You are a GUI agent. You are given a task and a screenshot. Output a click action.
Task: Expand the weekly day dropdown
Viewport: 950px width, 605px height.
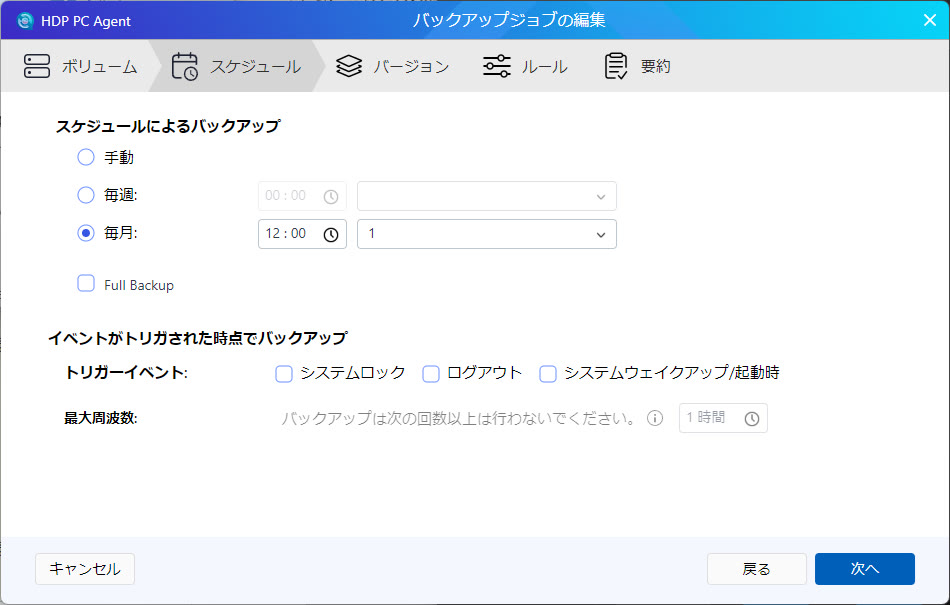(x=486, y=196)
